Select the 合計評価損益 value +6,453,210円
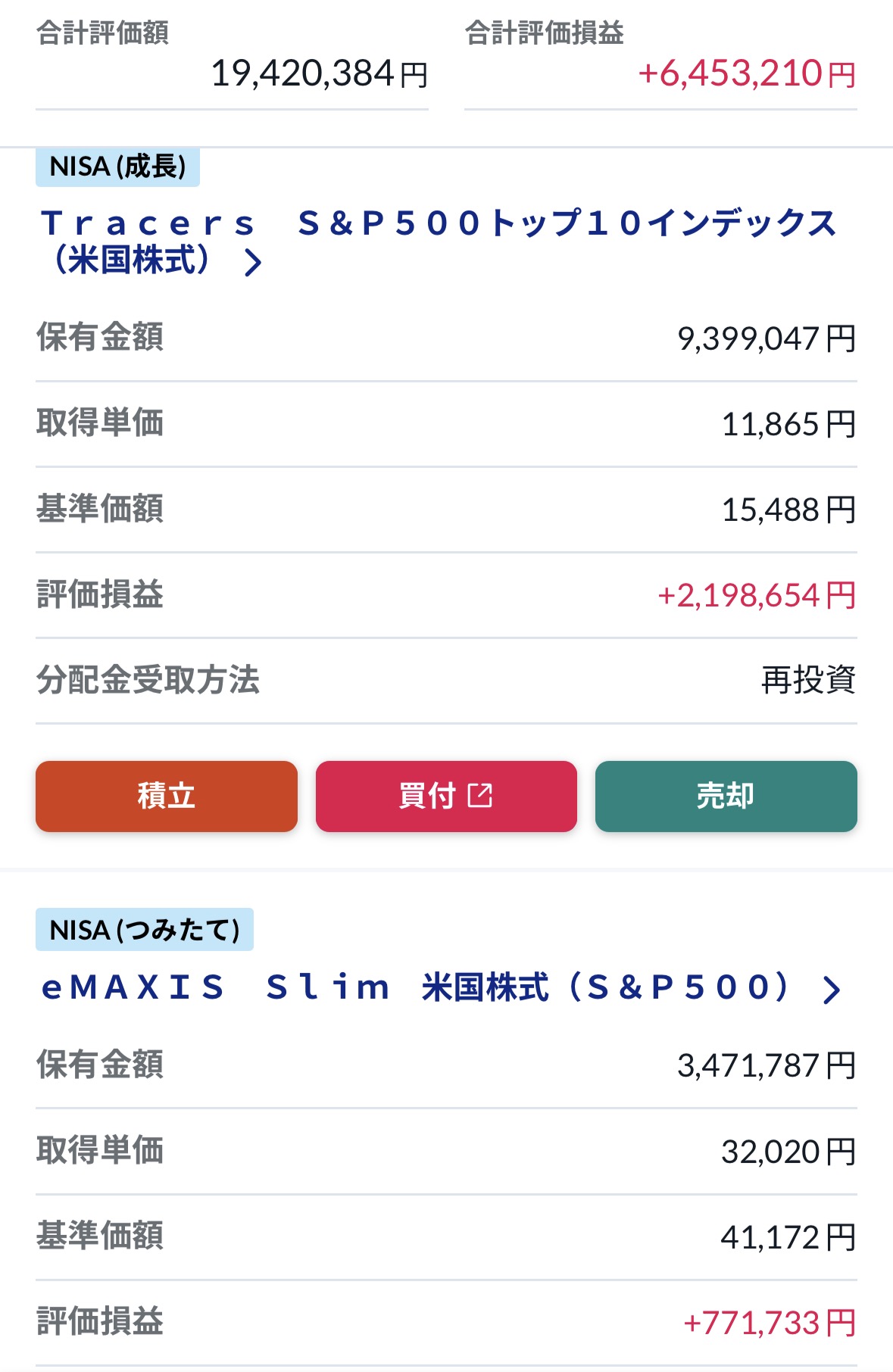This screenshot has height=1372, width=893. point(746,74)
